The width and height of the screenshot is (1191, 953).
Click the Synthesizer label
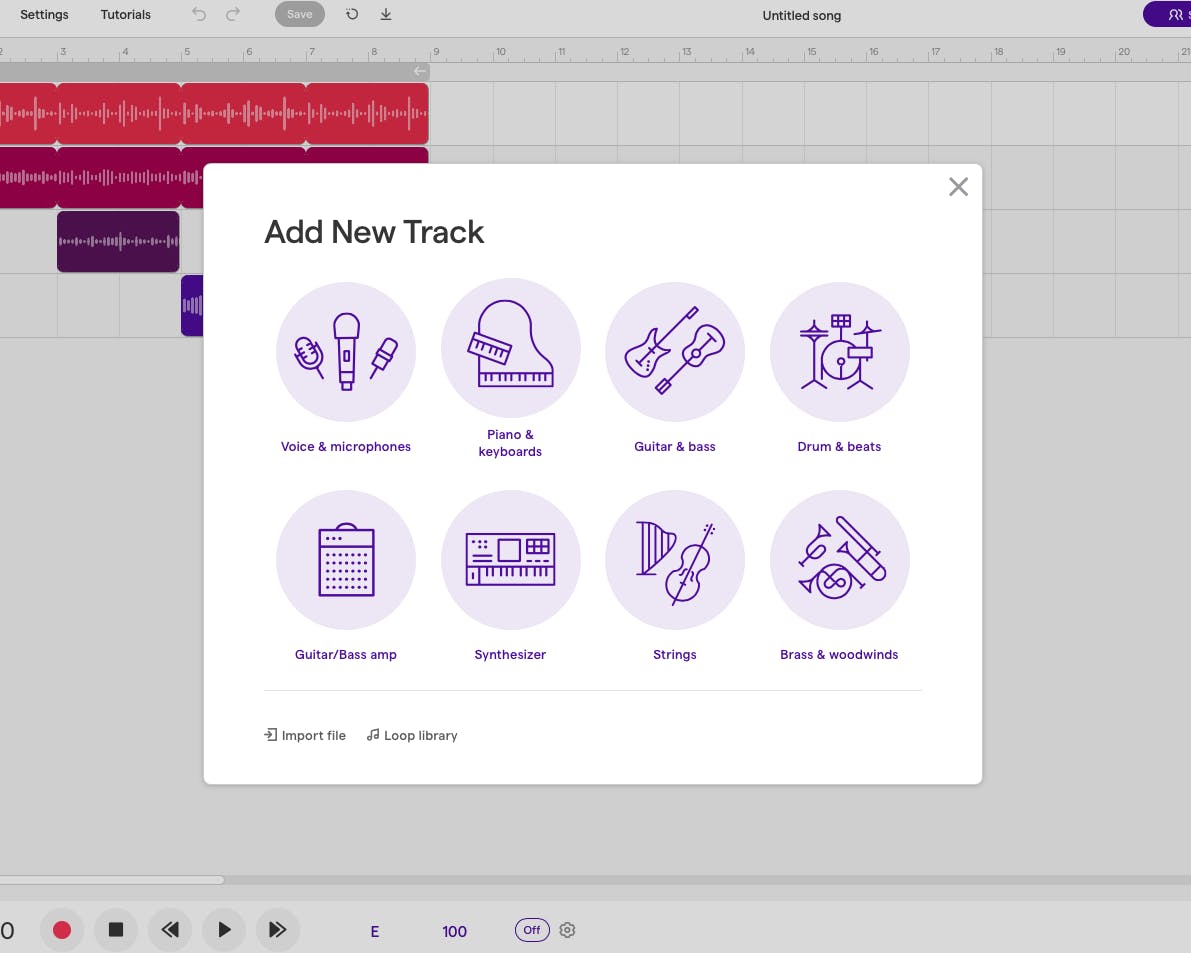pos(510,655)
